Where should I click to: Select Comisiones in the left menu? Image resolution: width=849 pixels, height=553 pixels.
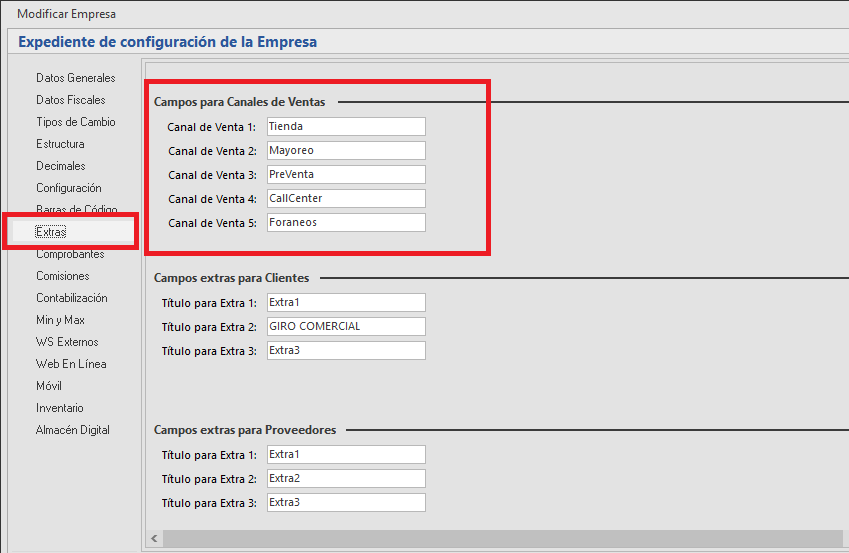pos(62,276)
